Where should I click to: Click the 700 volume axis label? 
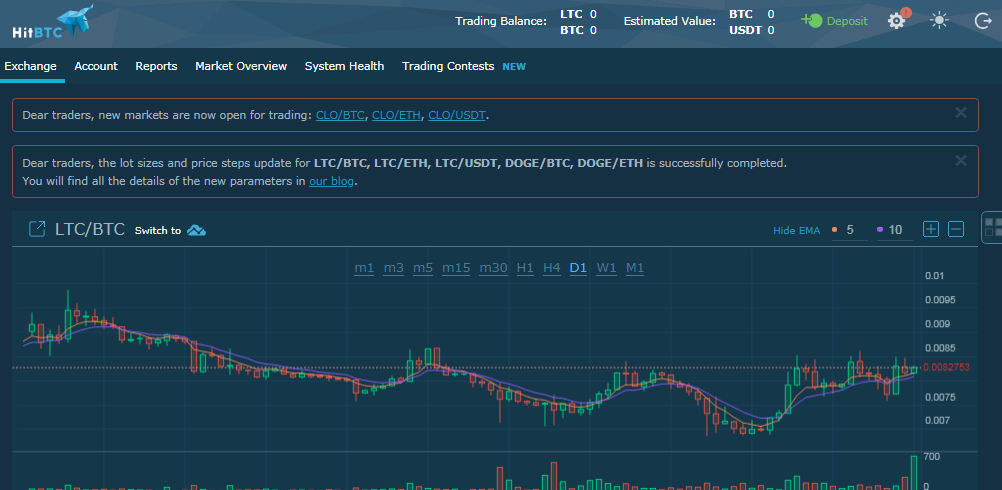point(931,457)
